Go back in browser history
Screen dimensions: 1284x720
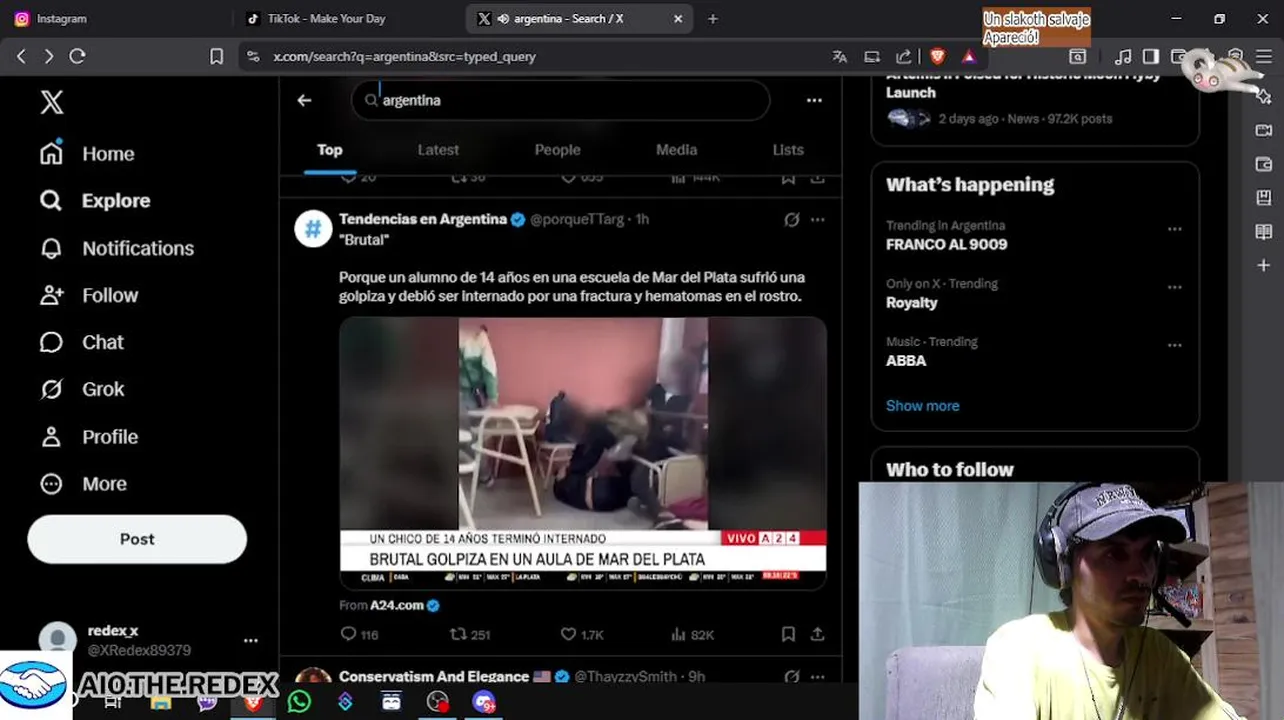pyautogui.click(x=21, y=57)
